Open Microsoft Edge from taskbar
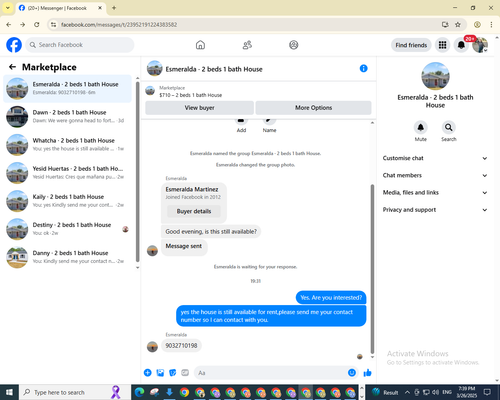The height and width of the screenshot is (400, 500). [x=139, y=392]
